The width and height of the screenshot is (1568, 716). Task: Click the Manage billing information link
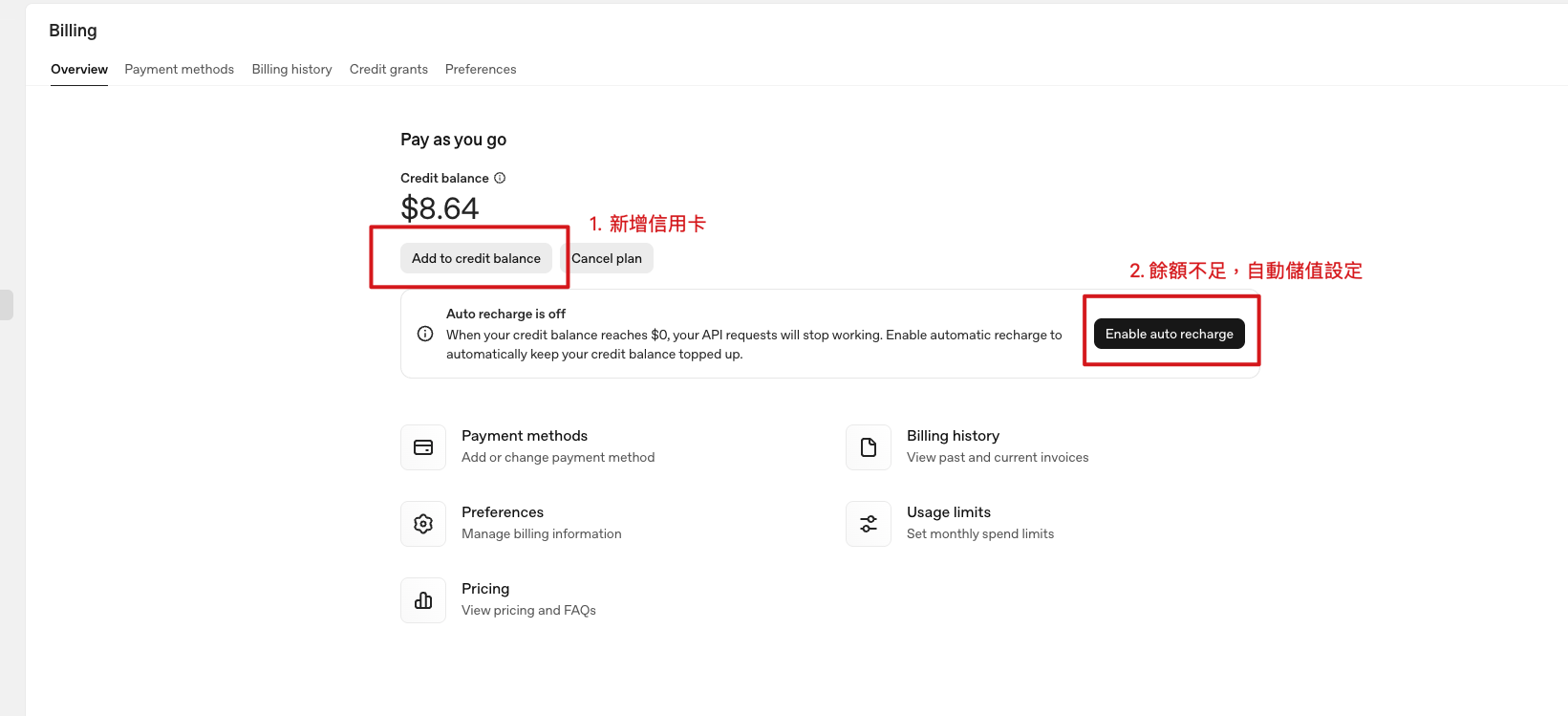coord(541,534)
